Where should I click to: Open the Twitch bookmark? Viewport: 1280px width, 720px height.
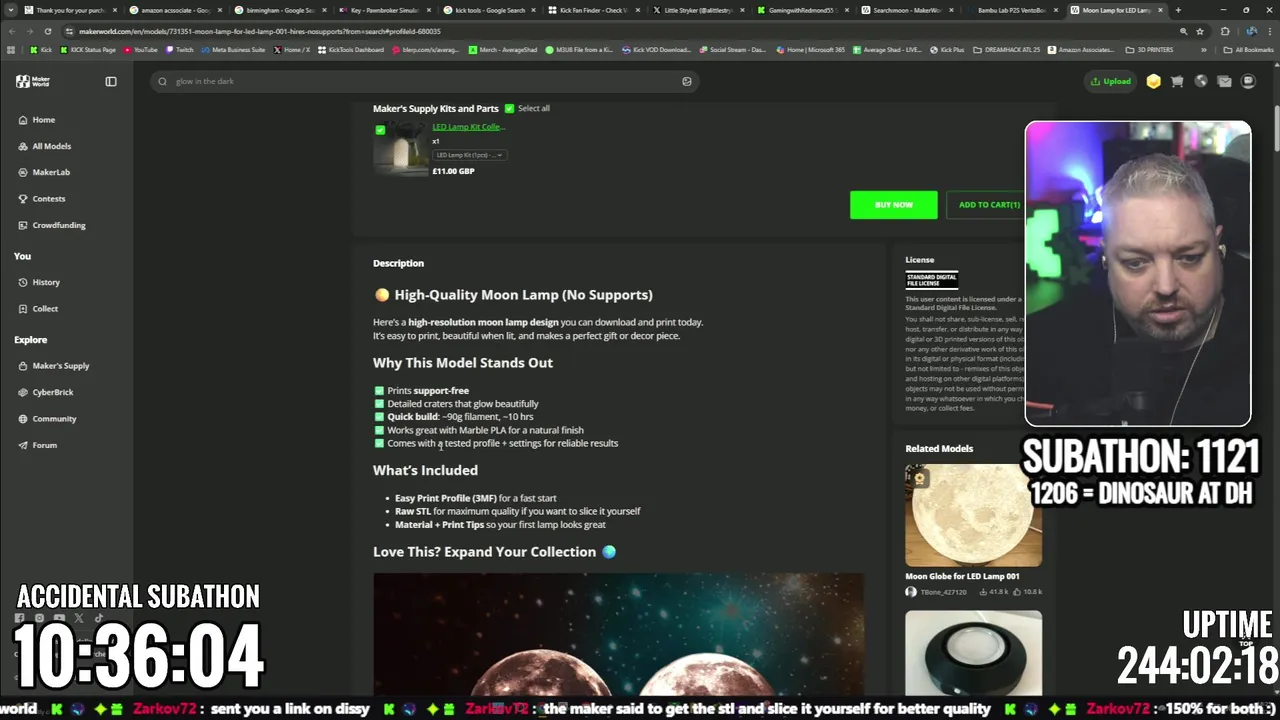point(180,49)
